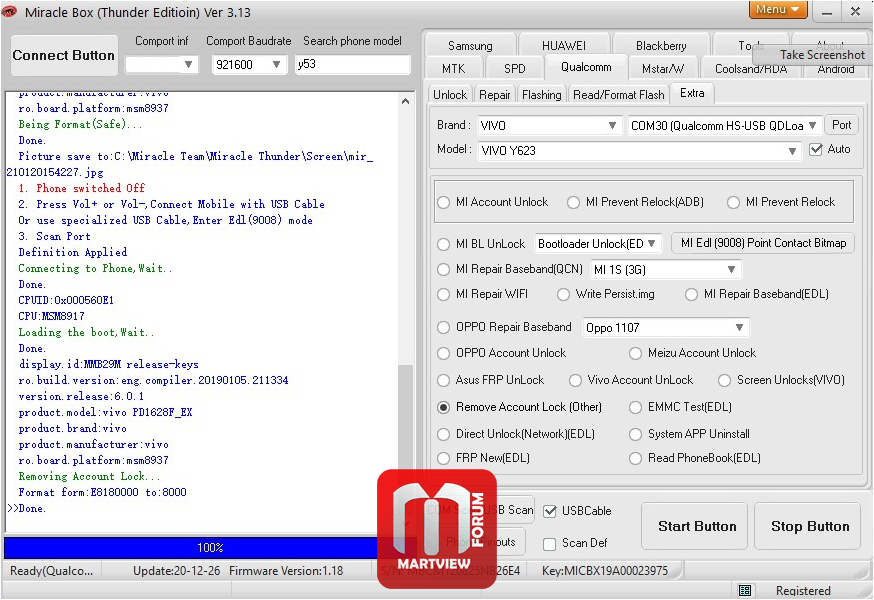Click the Port button

[842, 125]
